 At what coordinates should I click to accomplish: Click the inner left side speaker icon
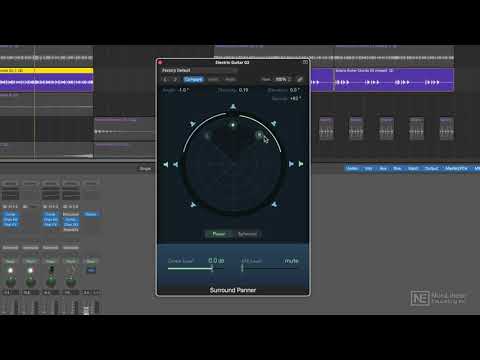pyautogui.click(x=175, y=164)
